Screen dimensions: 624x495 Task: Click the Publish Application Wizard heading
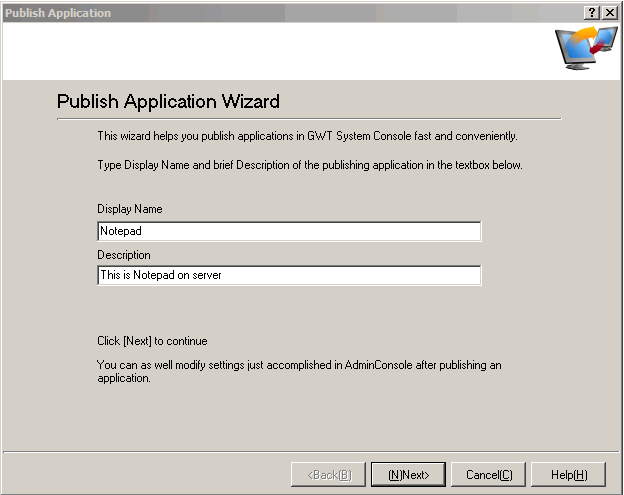pos(168,102)
